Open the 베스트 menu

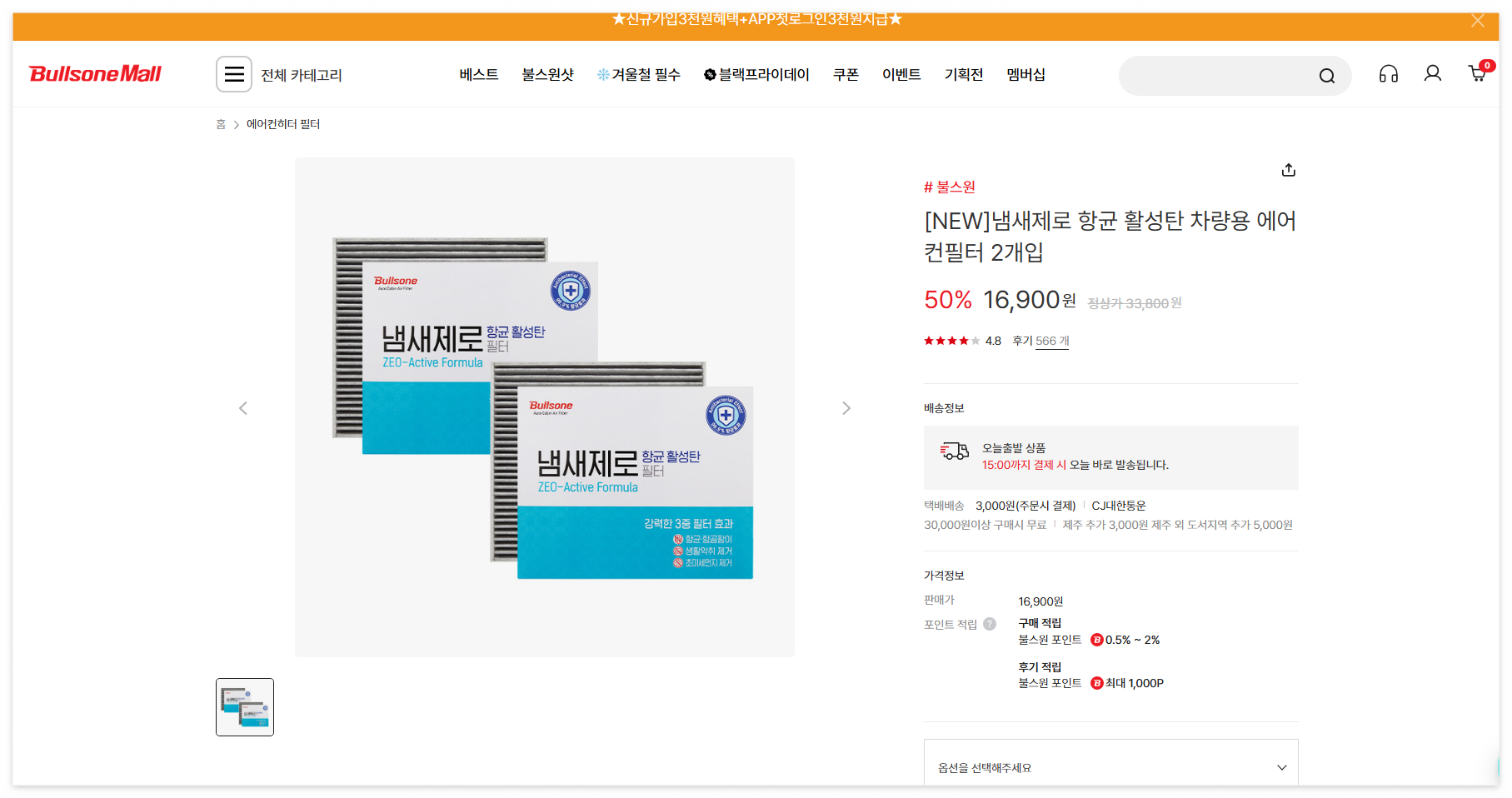click(479, 75)
